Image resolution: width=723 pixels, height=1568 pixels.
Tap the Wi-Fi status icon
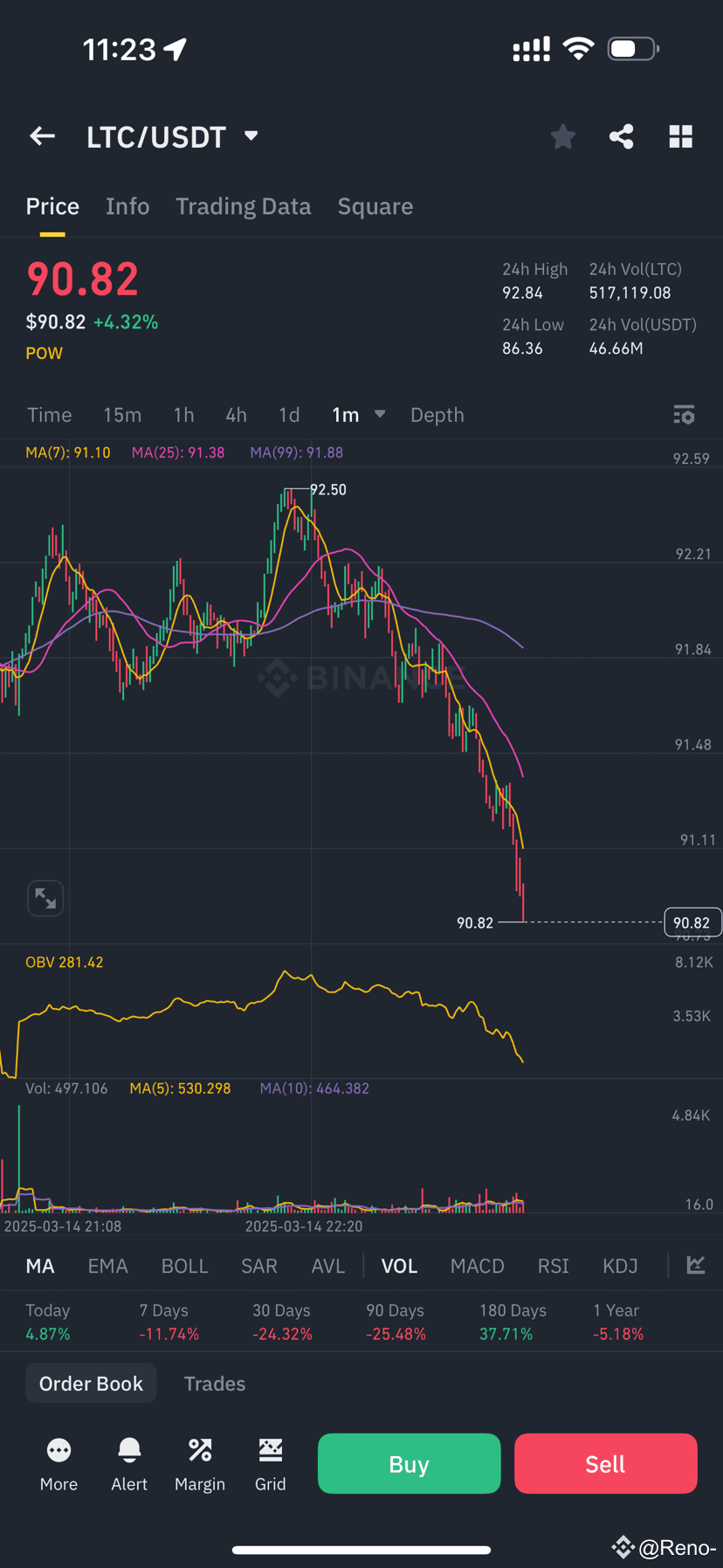coord(578,49)
